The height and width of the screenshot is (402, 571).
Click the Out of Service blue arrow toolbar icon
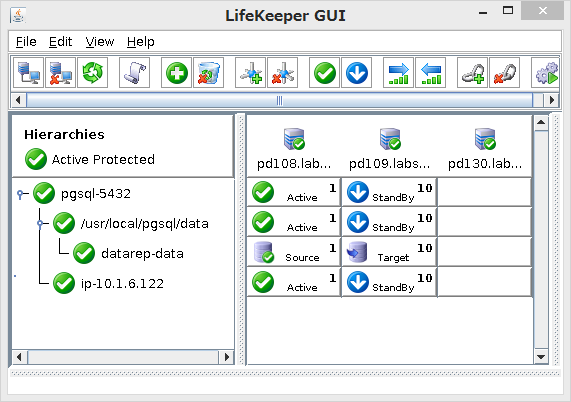tap(357, 73)
